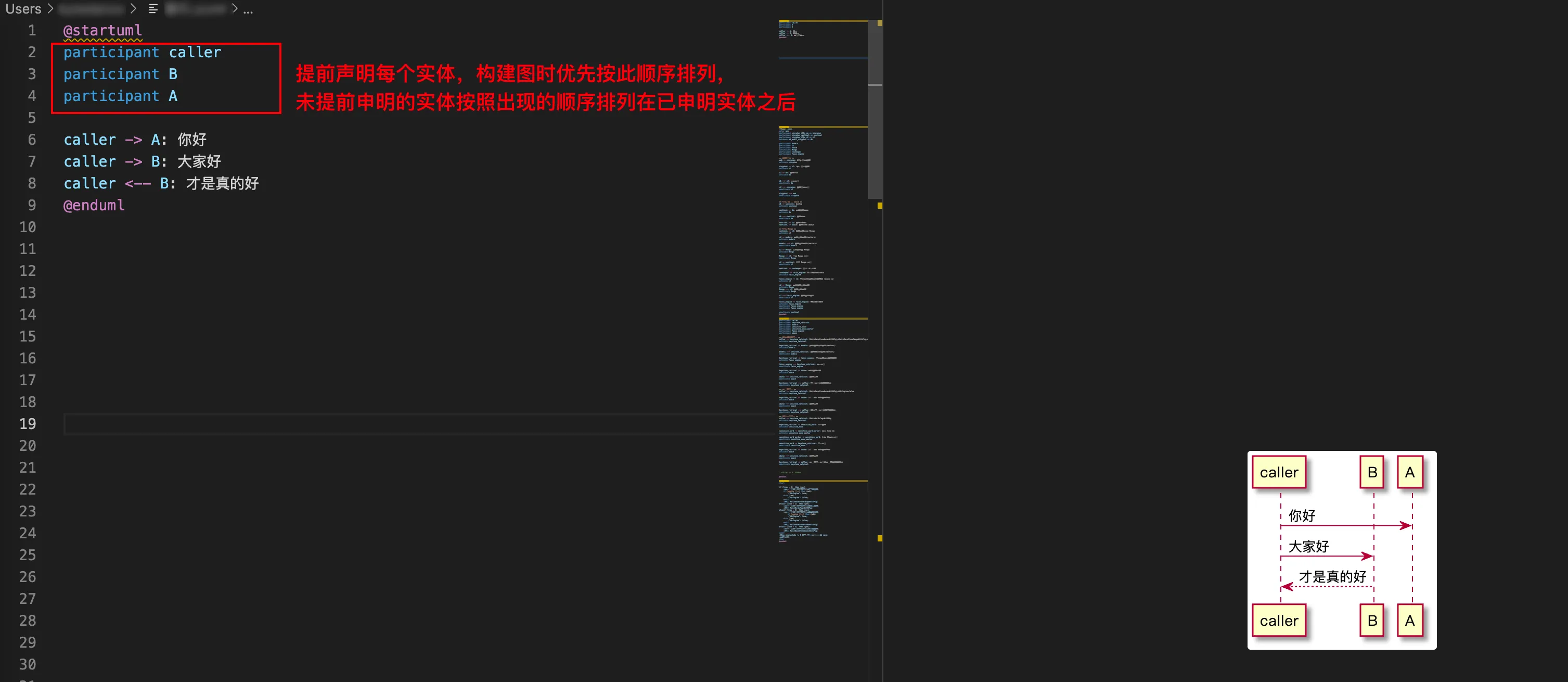Click the dashed 才是真的好 return arrow

click(1327, 586)
